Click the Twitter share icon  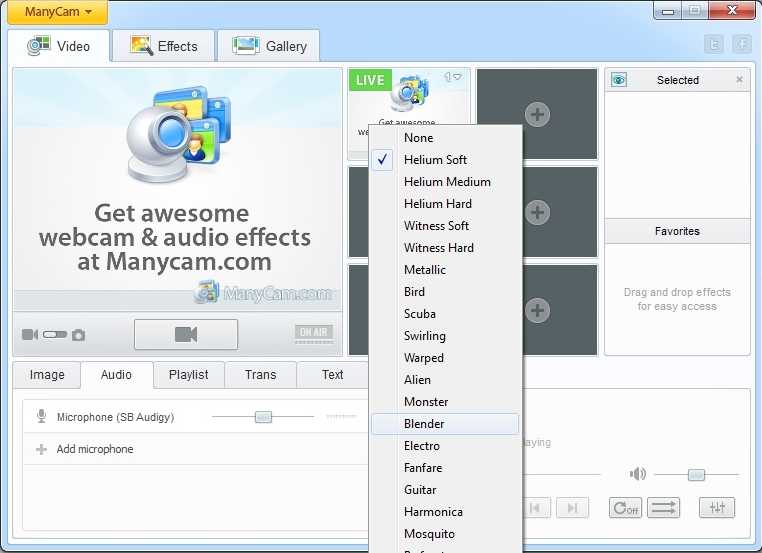714,44
